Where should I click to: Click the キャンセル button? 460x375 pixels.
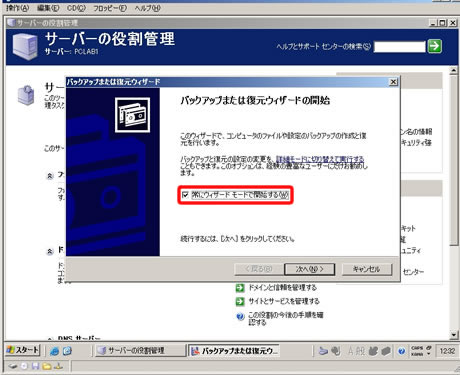(x=367, y=269)
